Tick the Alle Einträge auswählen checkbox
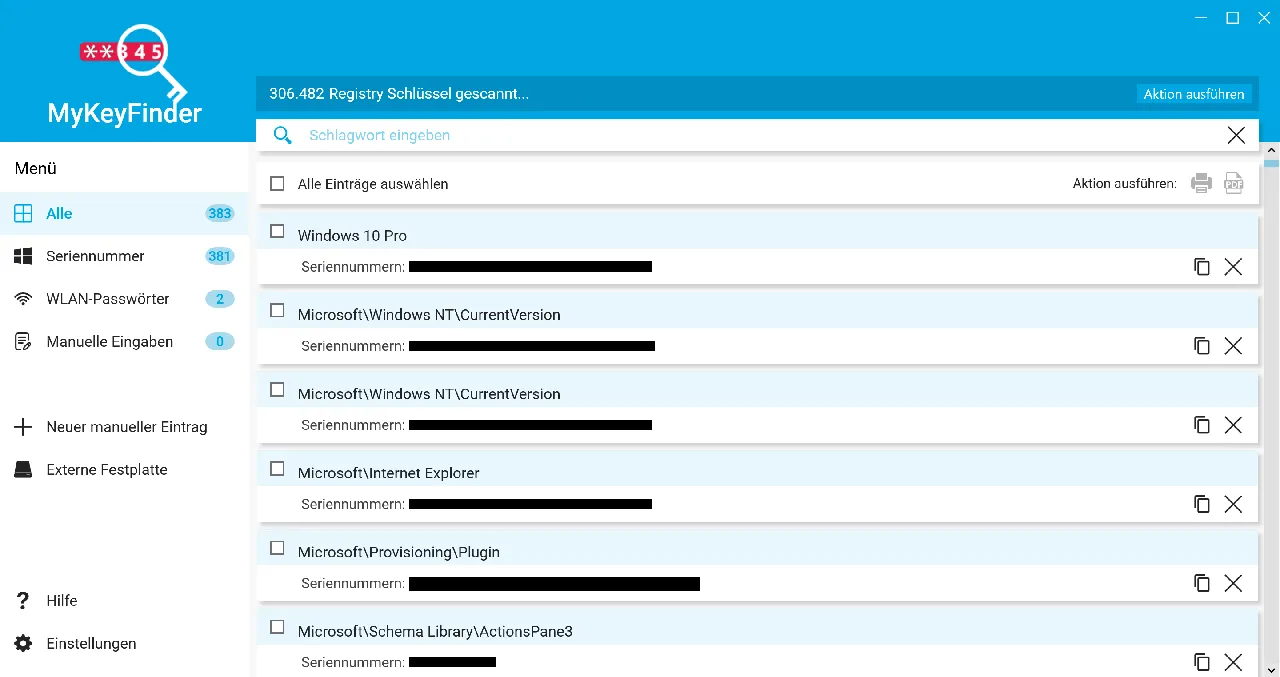The height and width of the screenshot is (677, 1280). [x=278, y=184]
